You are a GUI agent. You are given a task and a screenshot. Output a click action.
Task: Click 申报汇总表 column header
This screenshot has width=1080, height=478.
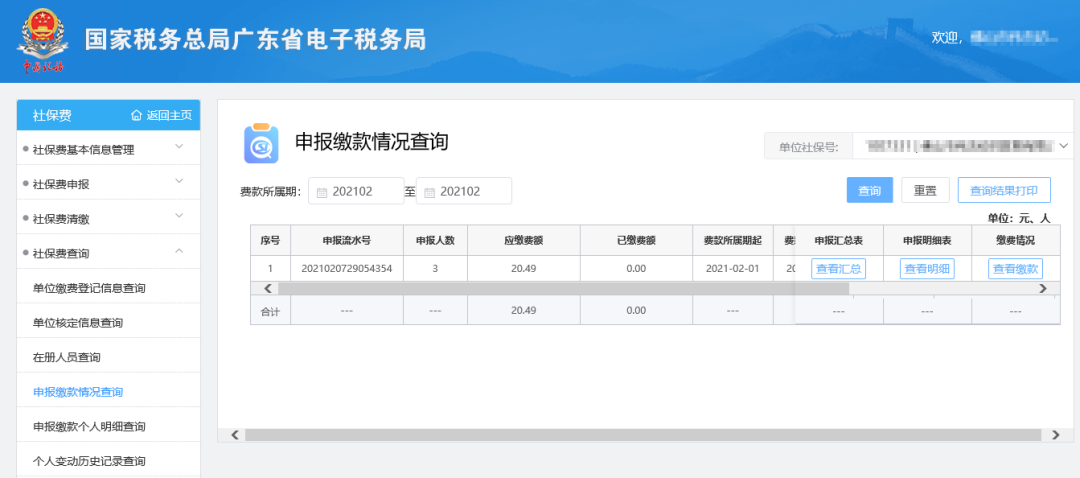(838, 240)
